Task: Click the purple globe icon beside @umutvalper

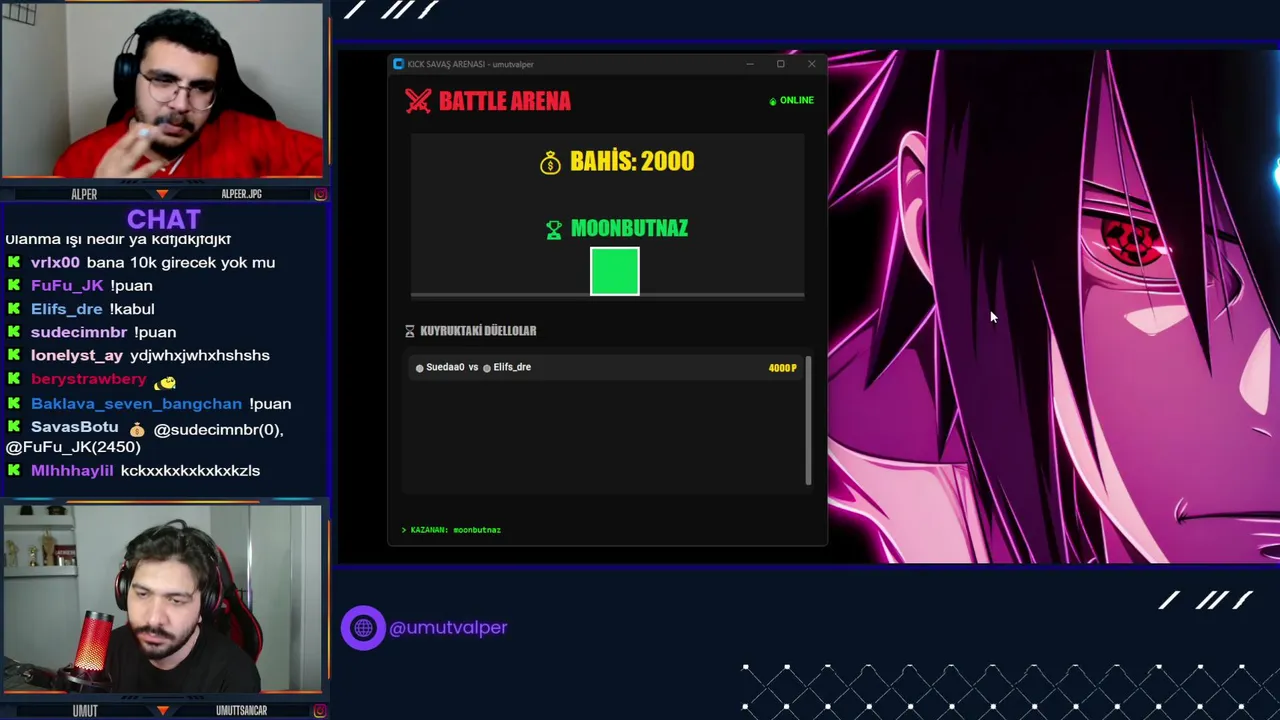Action: tap(363, 628)
